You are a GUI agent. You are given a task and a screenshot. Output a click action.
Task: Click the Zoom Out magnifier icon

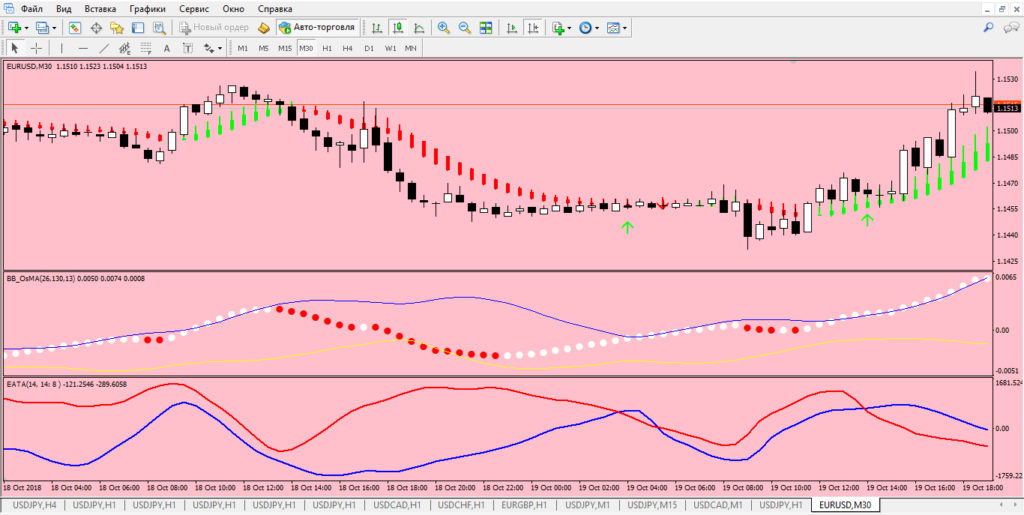[465, 28]
